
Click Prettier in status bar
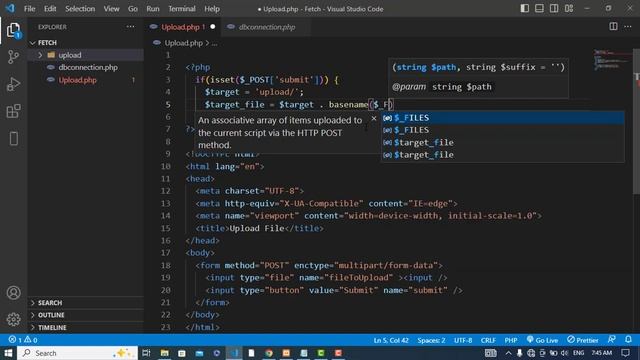(583, 340)
